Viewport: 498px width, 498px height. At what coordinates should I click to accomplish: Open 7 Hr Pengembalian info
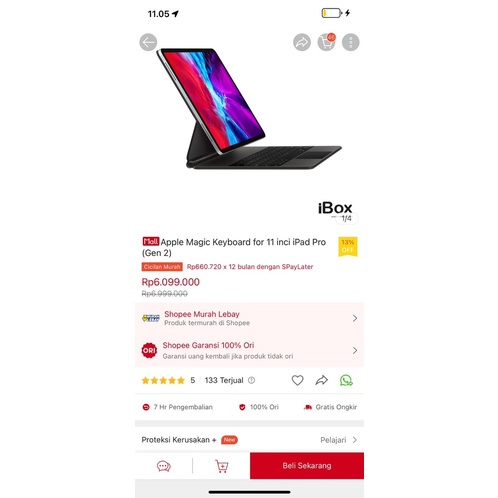coord(178,407)
